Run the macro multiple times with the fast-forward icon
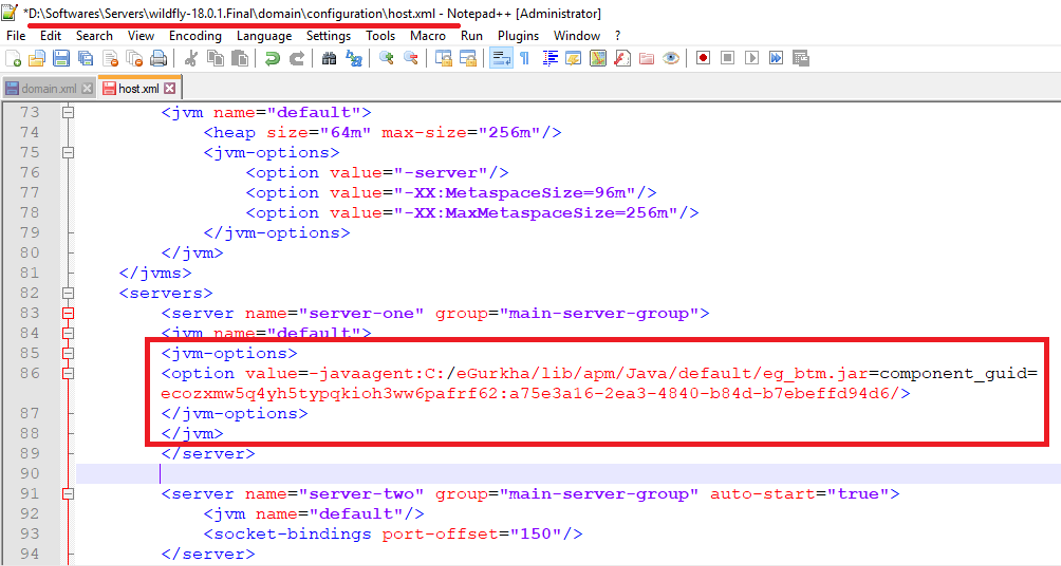The width and height of the screenshot is (1061, 566). pos(776,58)
